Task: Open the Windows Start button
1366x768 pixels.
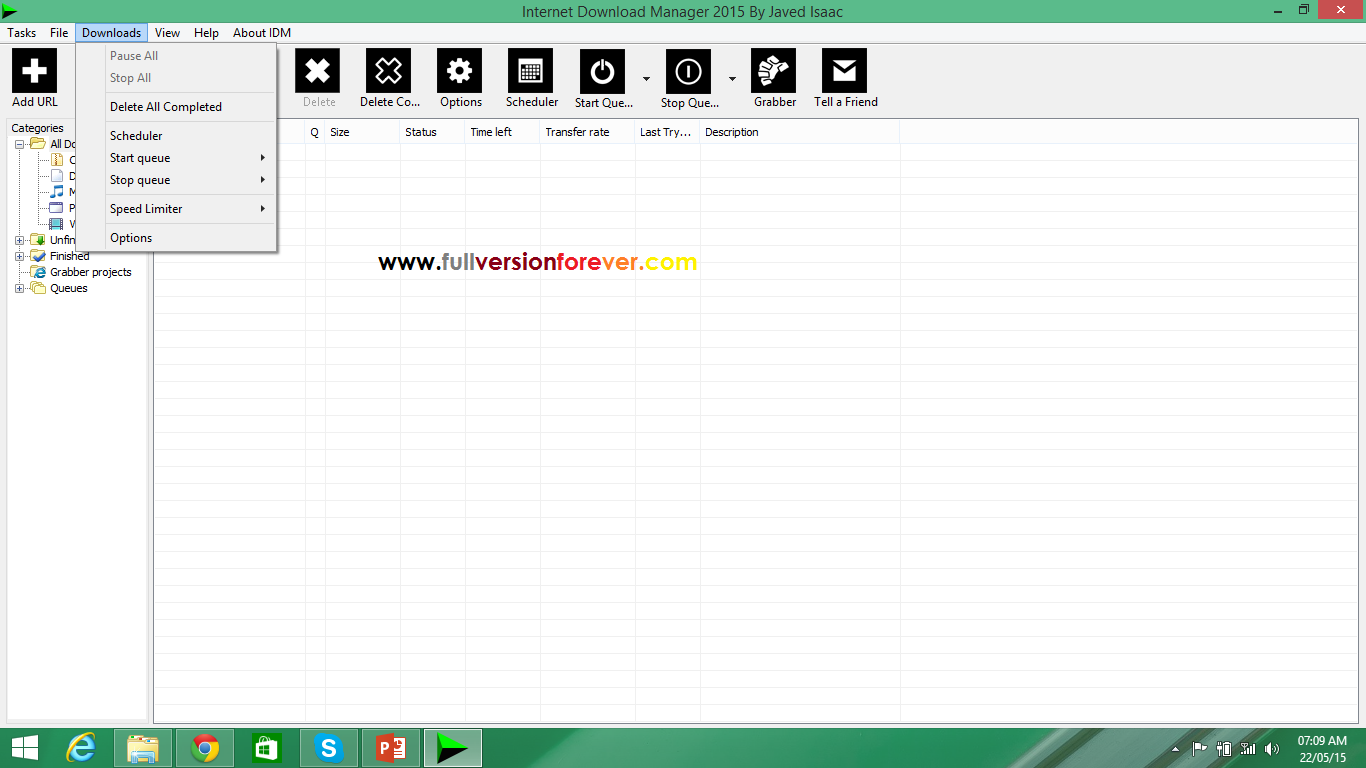Action: (25, 748)
